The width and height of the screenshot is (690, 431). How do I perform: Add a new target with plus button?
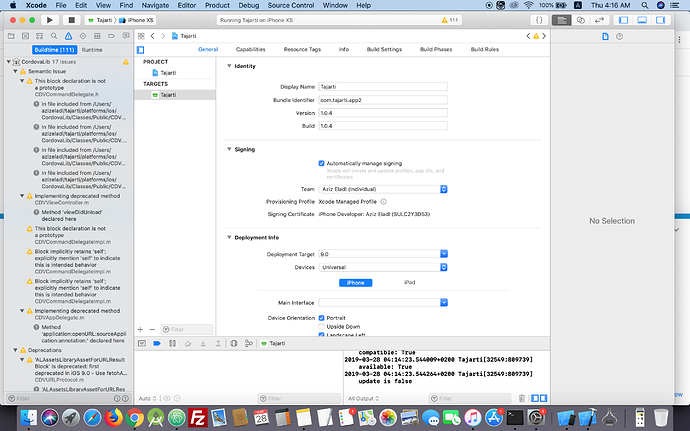(140, 329)
